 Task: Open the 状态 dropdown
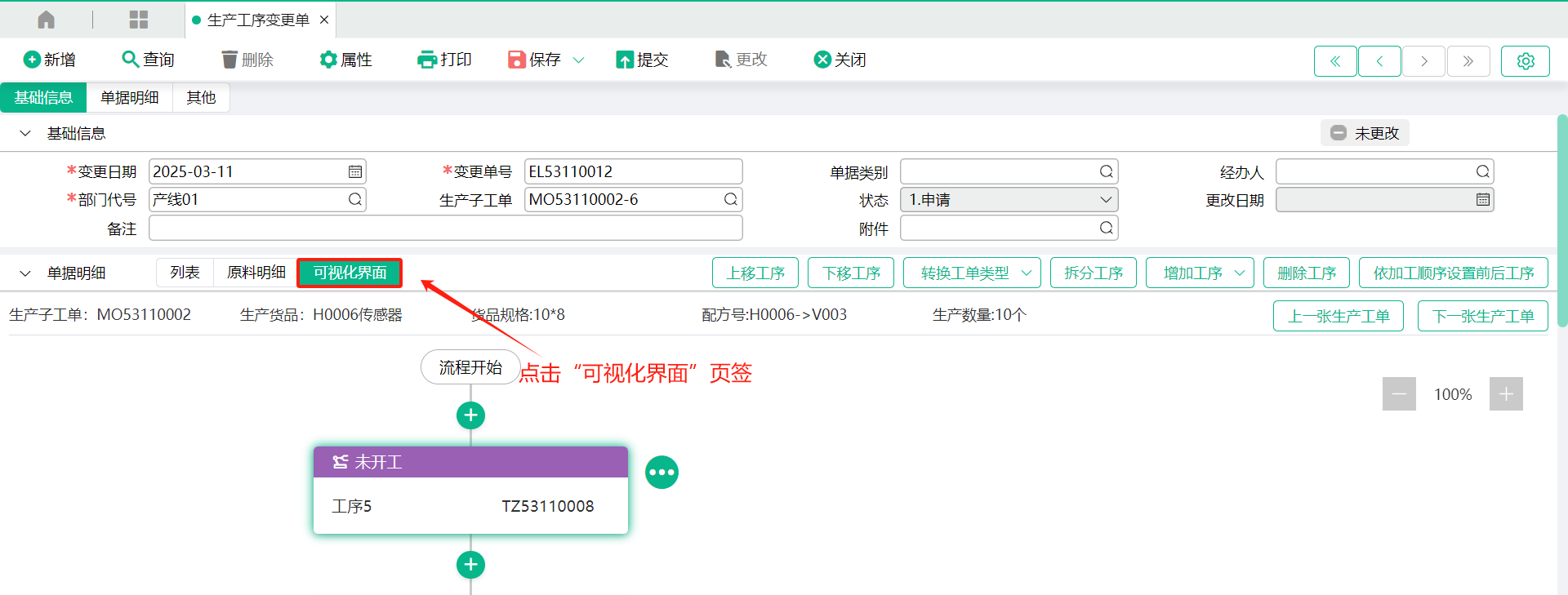click(1009, 199)
